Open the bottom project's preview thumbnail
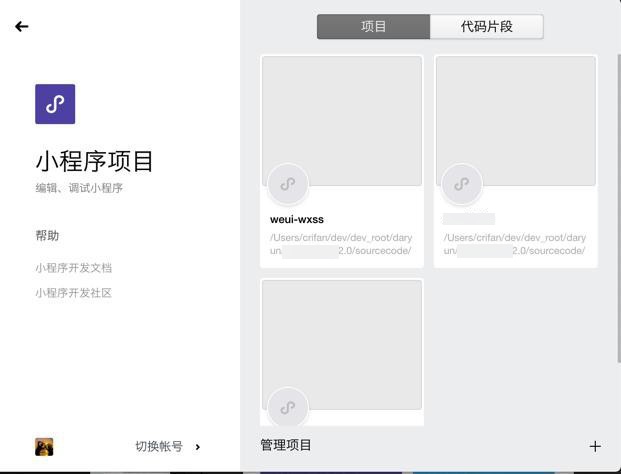Image resolution: width=621 pixels, height=474 pixels. click(342, 345)
